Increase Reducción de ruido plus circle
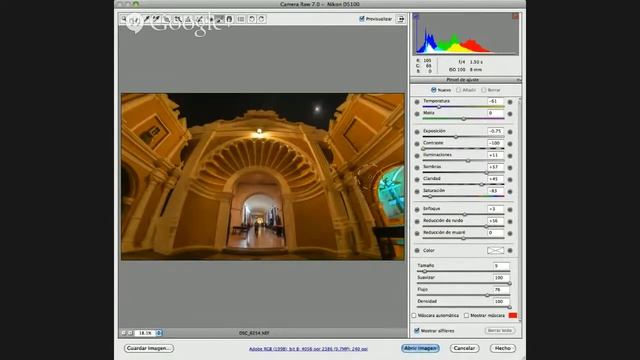The height and width of the screenshot is (360, 640). click(x=510, y=222)
